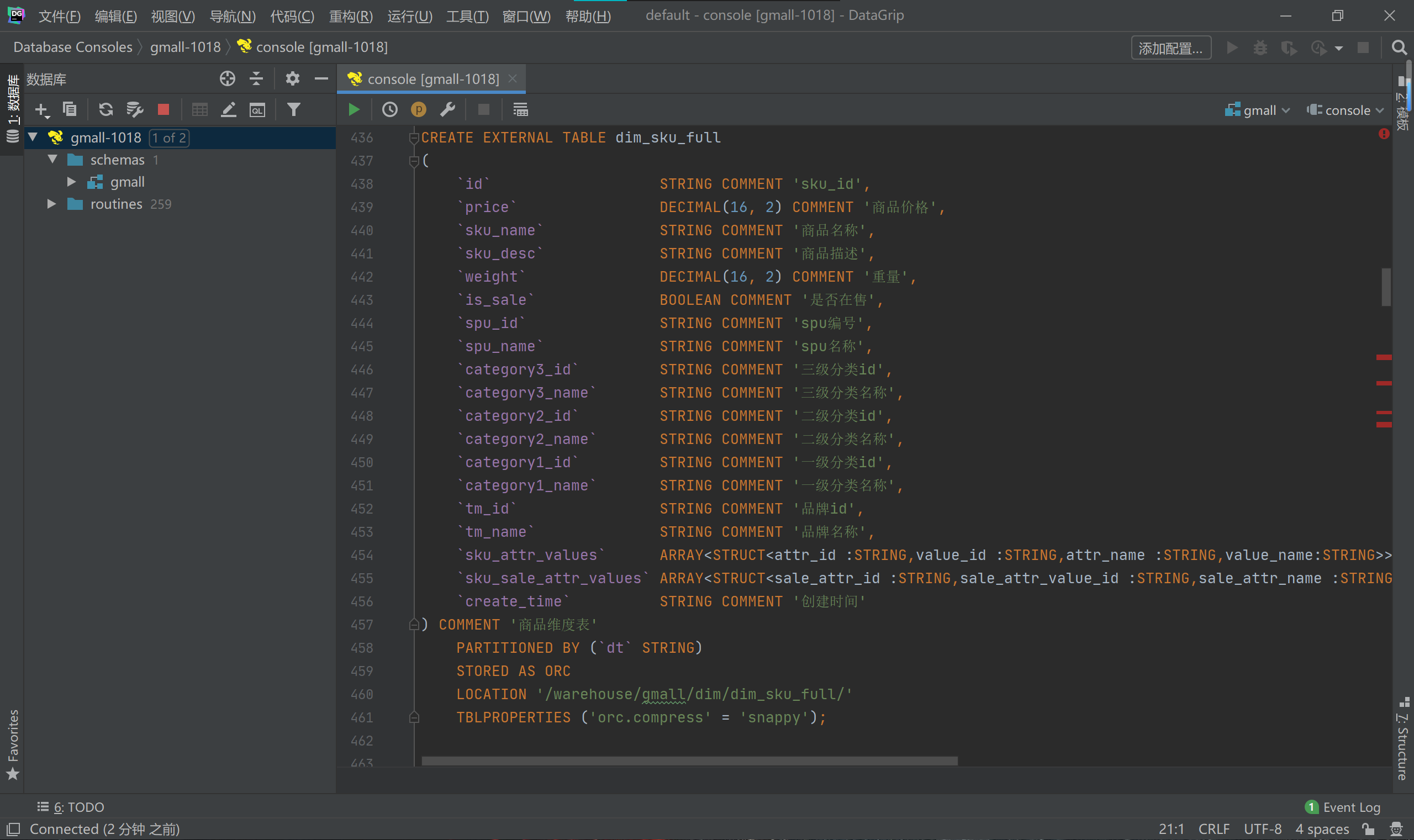Image resolution: width=1414 pixels, height=840 pixels.
Task: Expand the gmall schema node
Action: coord(71,182)
